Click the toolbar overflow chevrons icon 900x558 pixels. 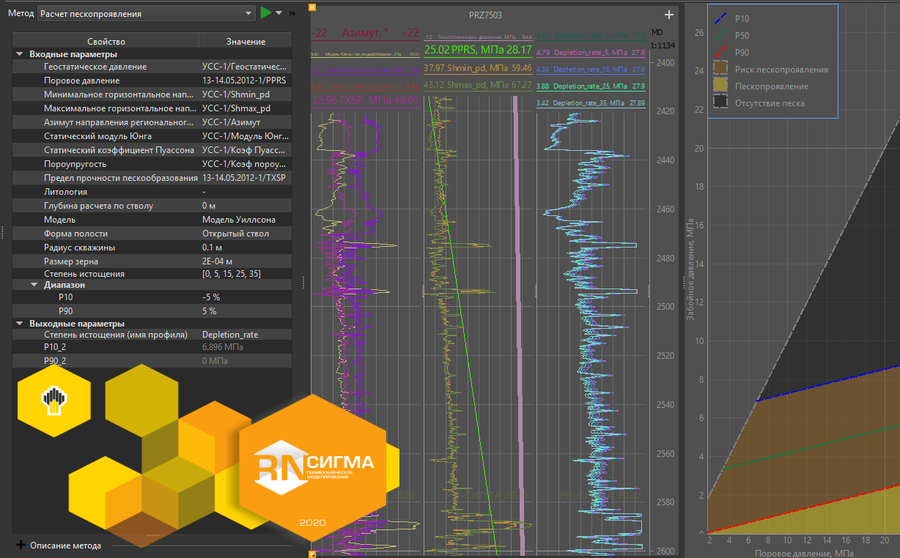294,14
